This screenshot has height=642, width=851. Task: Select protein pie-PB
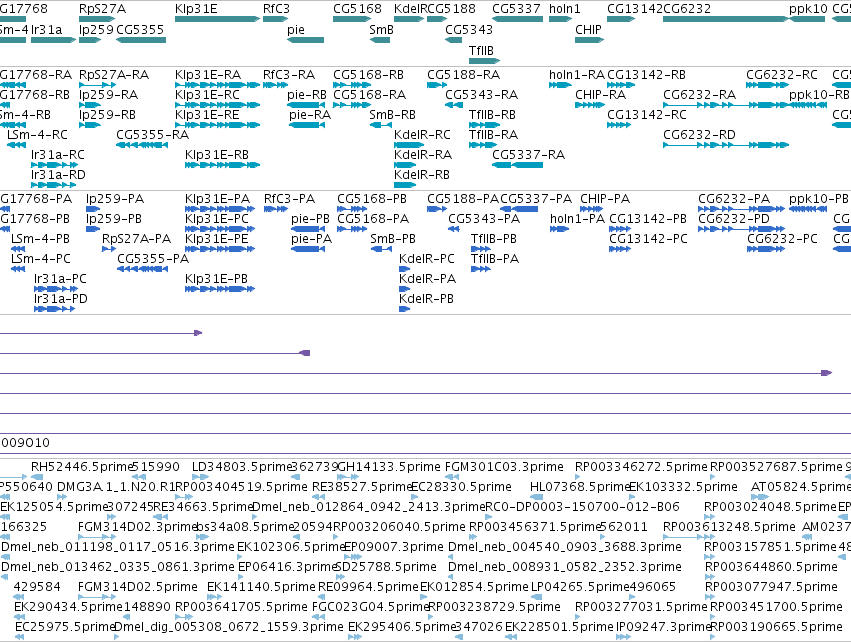[308, 229]
